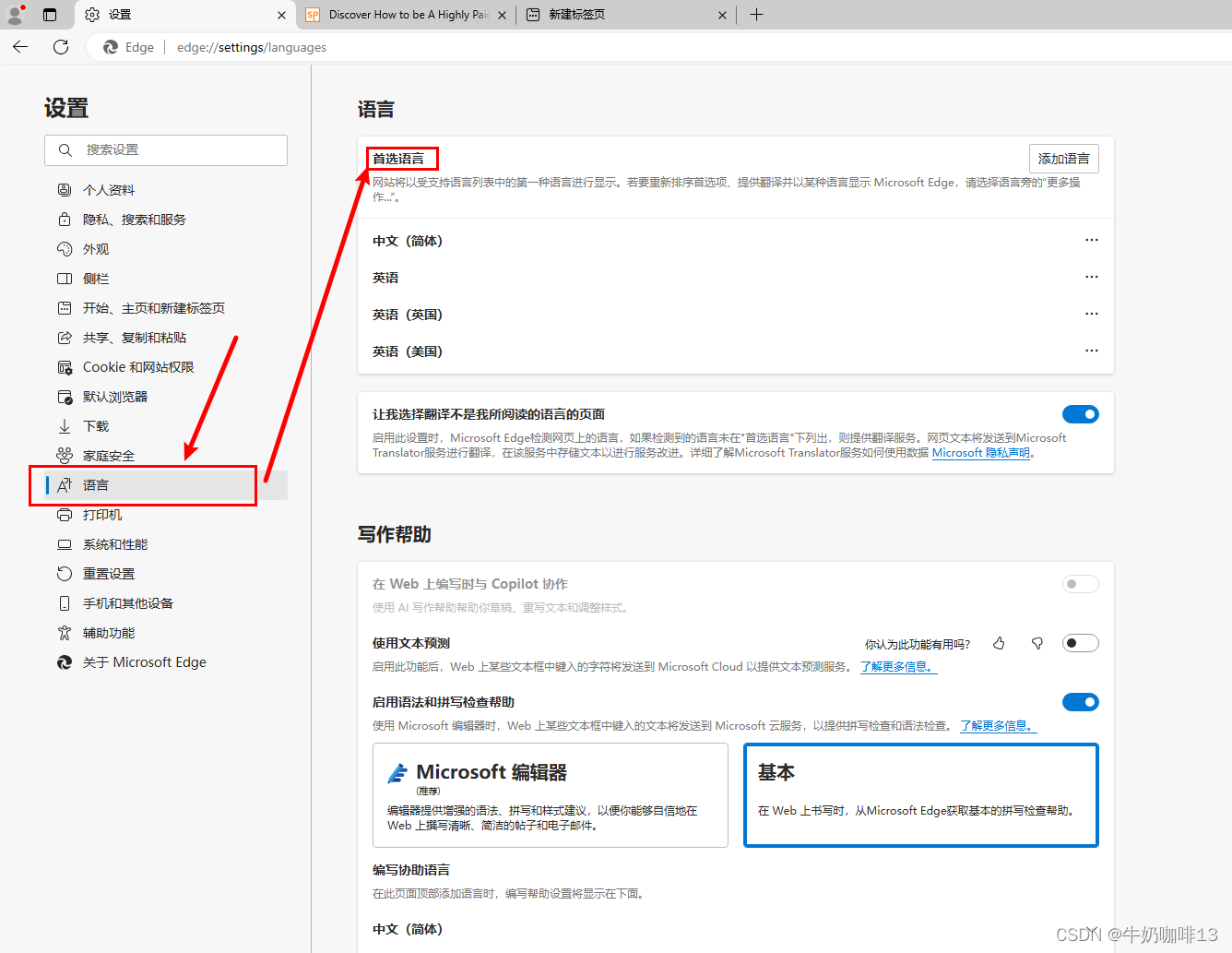Image resolution: width=1232 pixels, height=953 pixels.
Task: Close the 设置 tab
Action: pos(281,15)
